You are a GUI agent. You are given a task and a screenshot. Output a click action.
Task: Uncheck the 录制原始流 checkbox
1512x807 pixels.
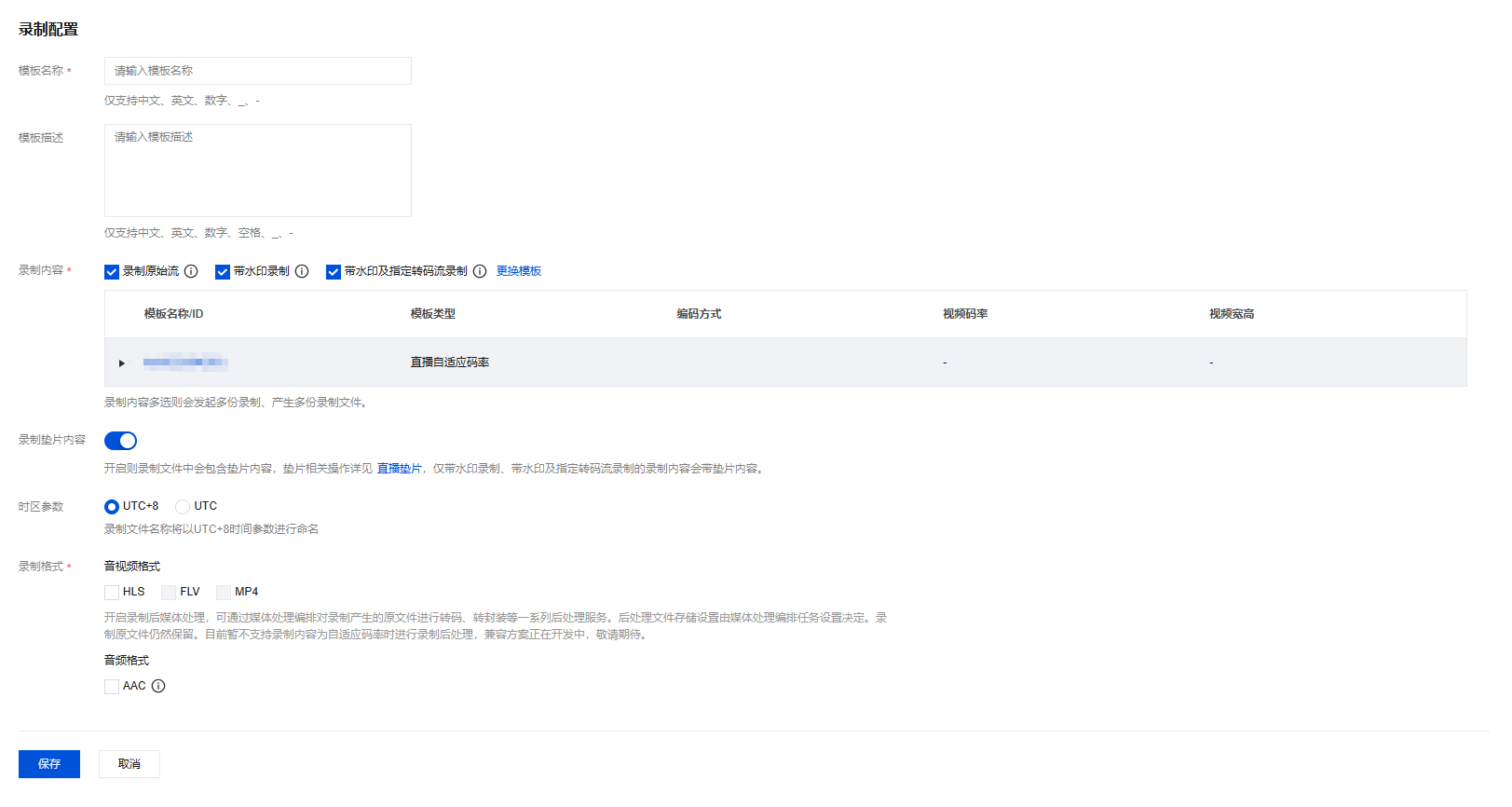[112, 272]
